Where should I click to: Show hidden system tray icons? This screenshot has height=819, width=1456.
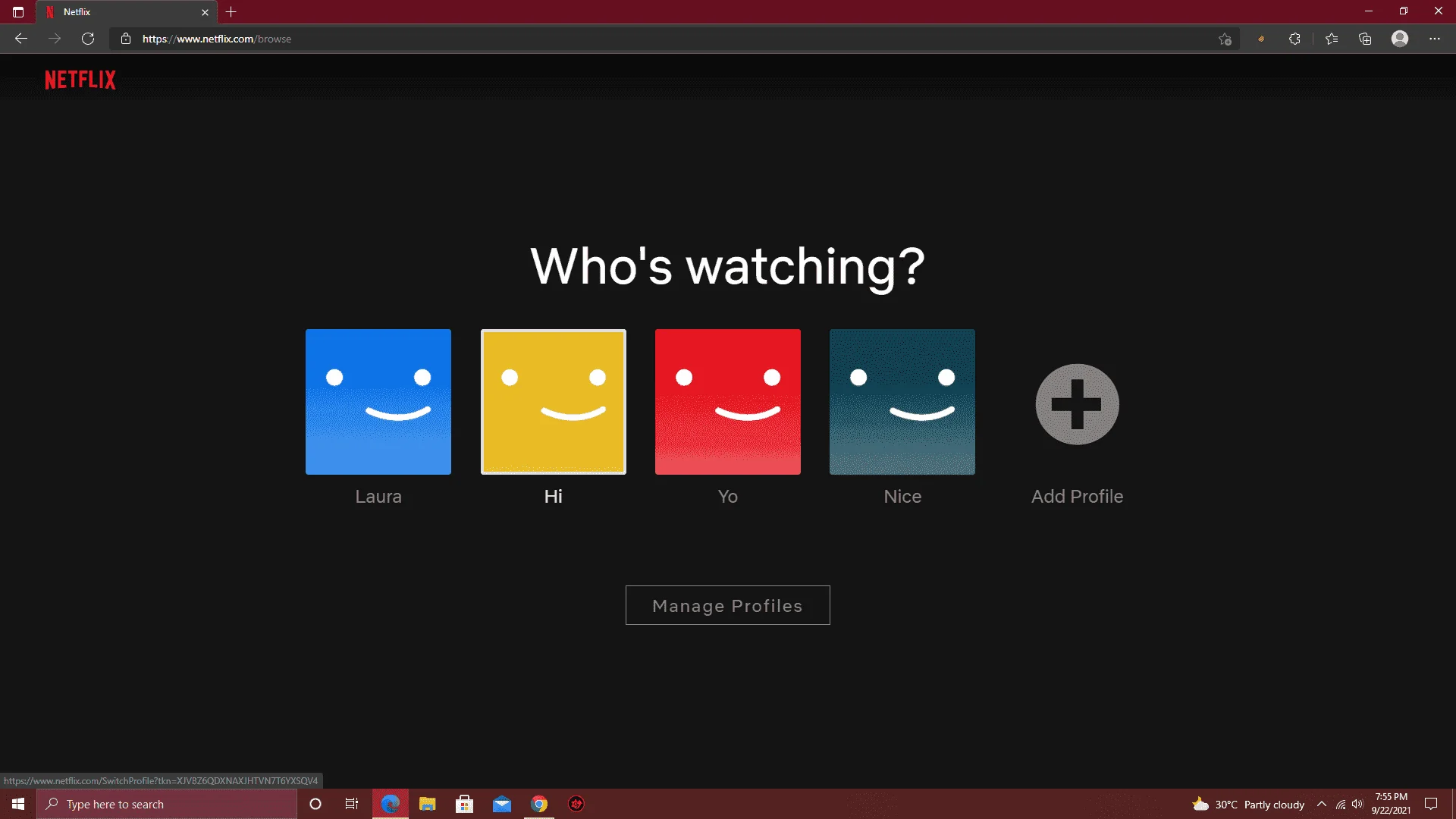[x=1322, y=804]
